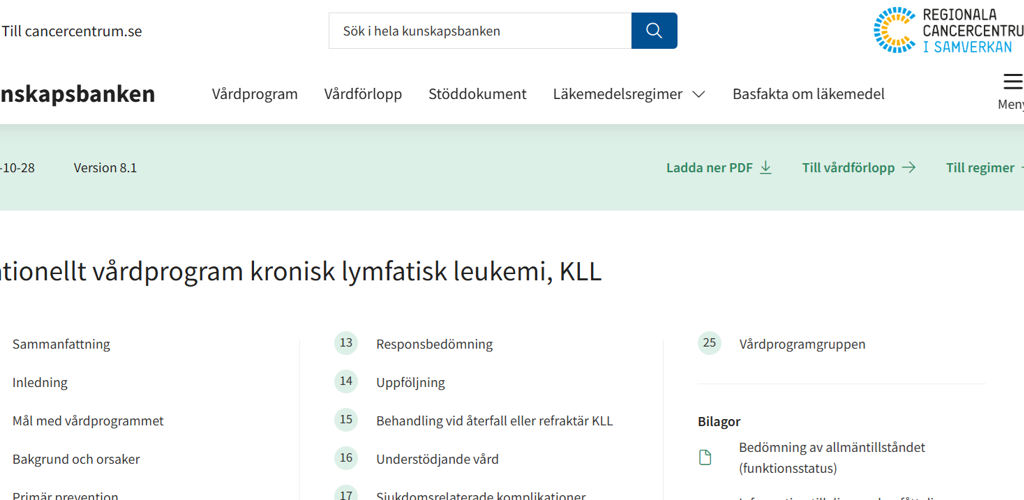Click chapter number badge 15
This screenshot has width=1024, height=500.
tap(346, 420)
